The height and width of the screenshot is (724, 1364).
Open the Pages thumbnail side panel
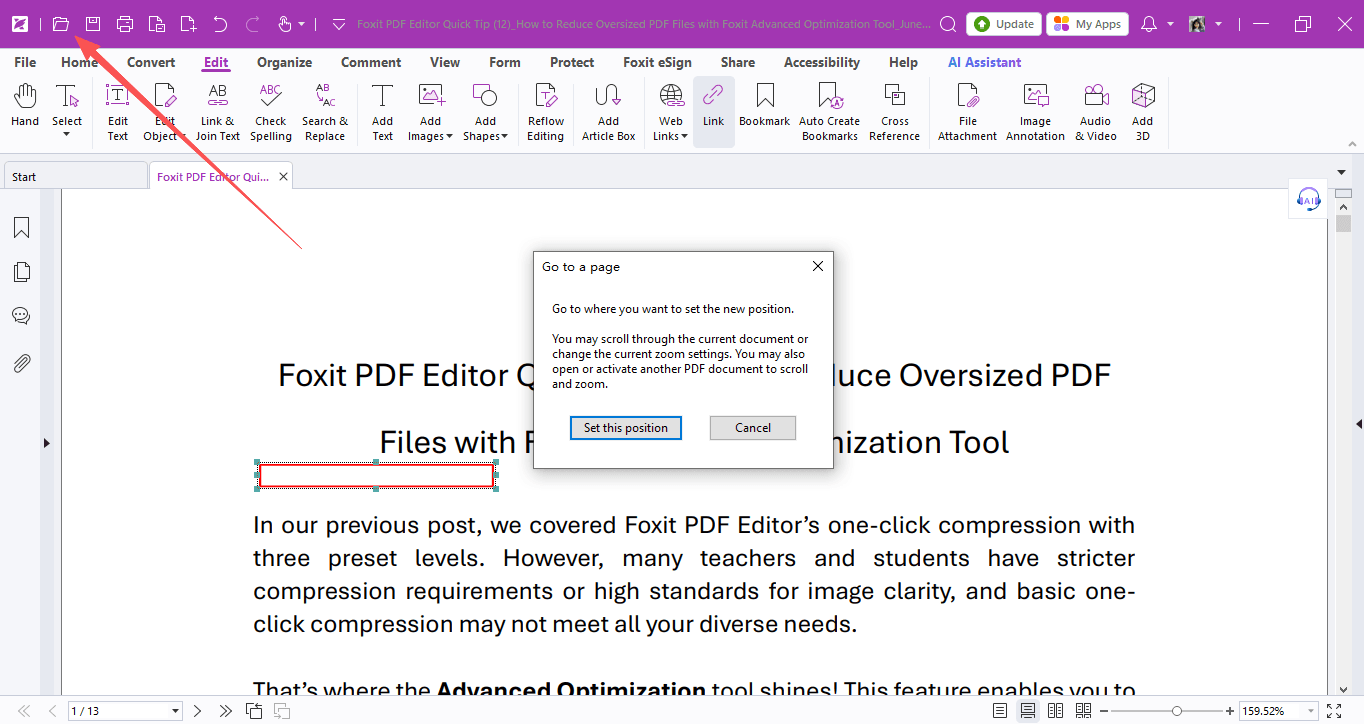[21, 272]
